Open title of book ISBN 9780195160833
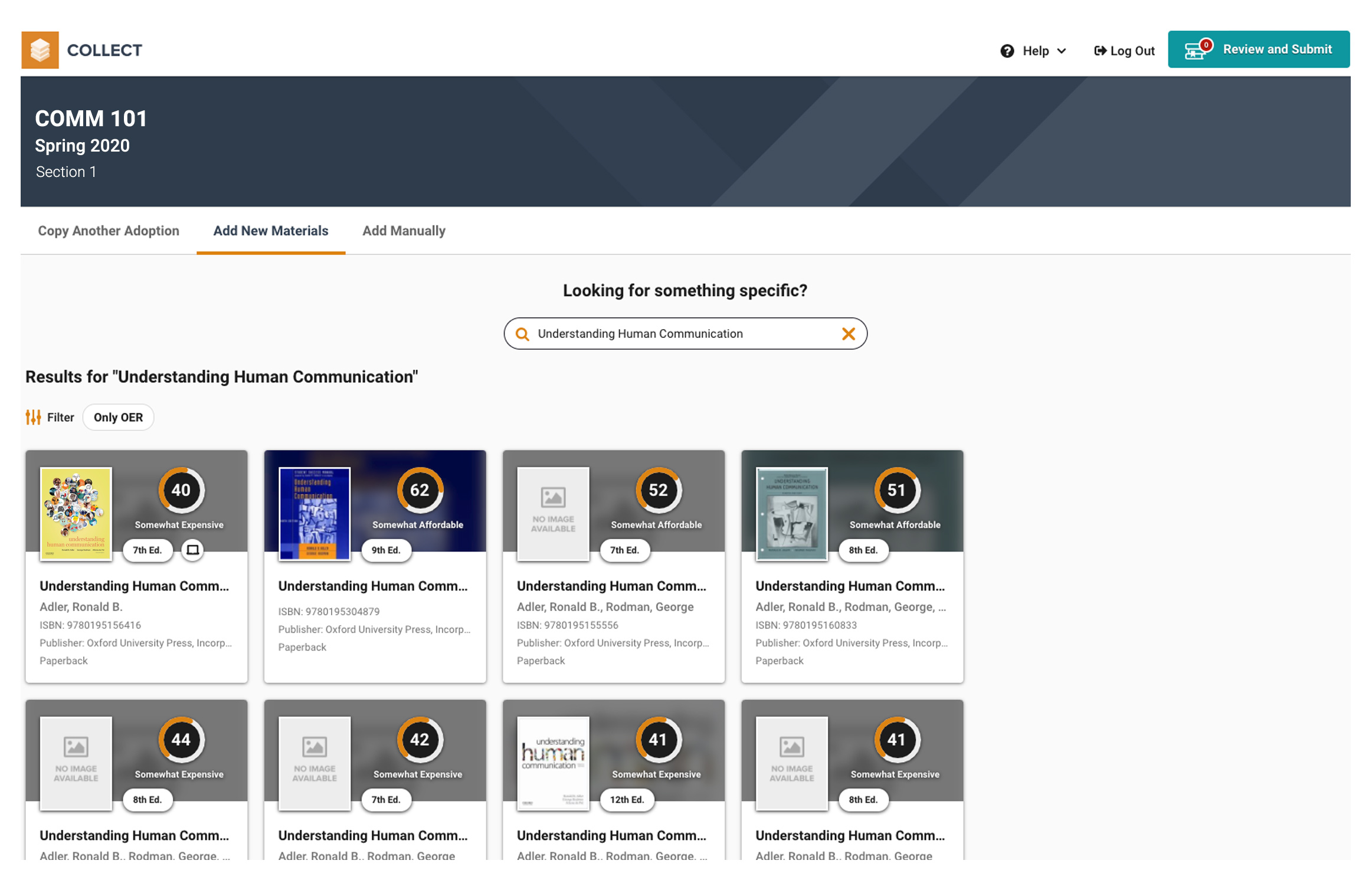1372x880 pixels. point(850,586)
